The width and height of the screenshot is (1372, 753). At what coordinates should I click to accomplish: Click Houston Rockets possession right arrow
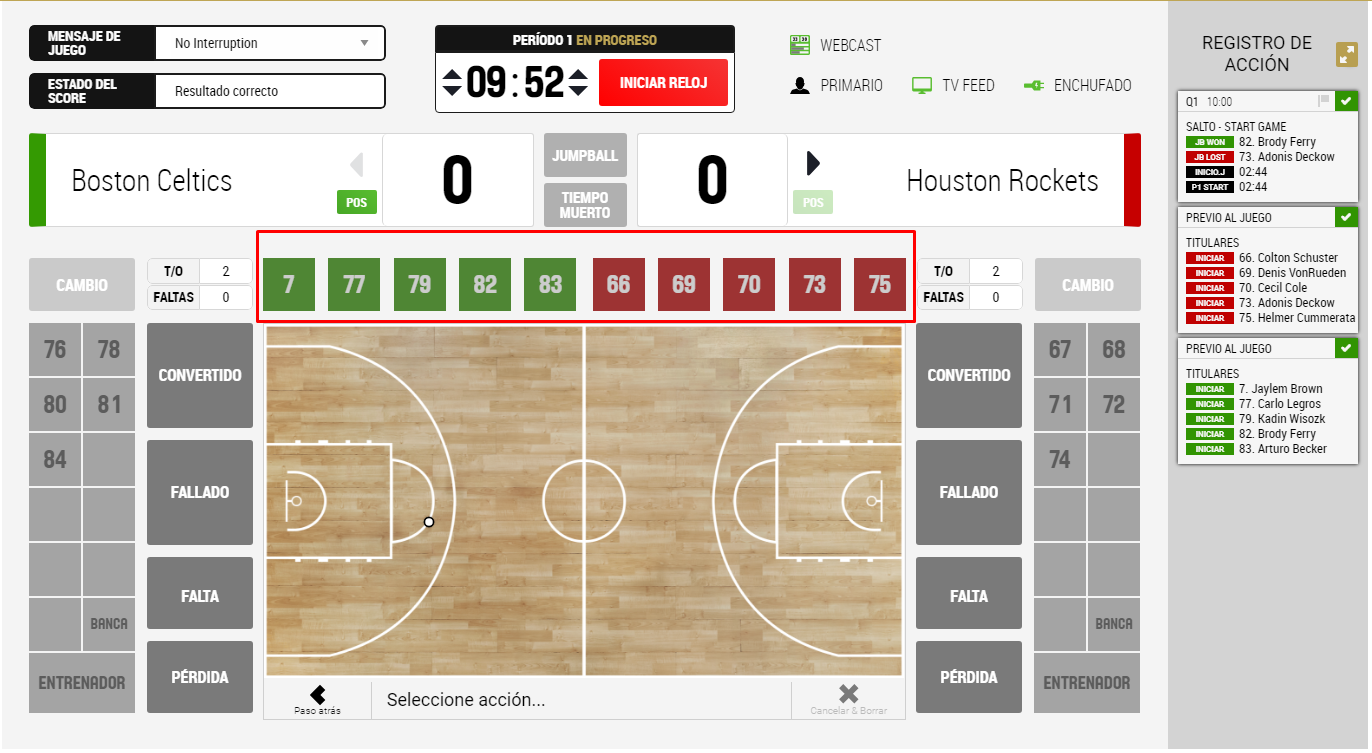point(813,164)
